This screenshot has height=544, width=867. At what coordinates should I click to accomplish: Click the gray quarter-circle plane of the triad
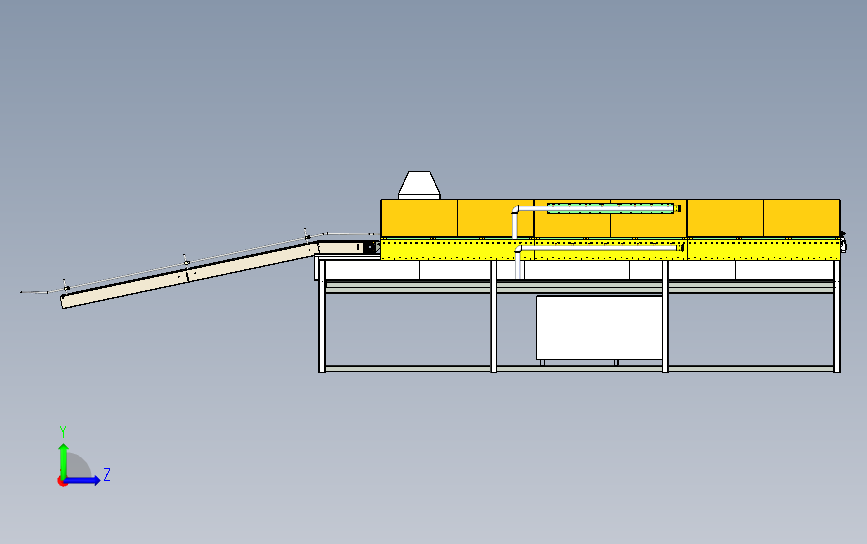tap(78, 466)
